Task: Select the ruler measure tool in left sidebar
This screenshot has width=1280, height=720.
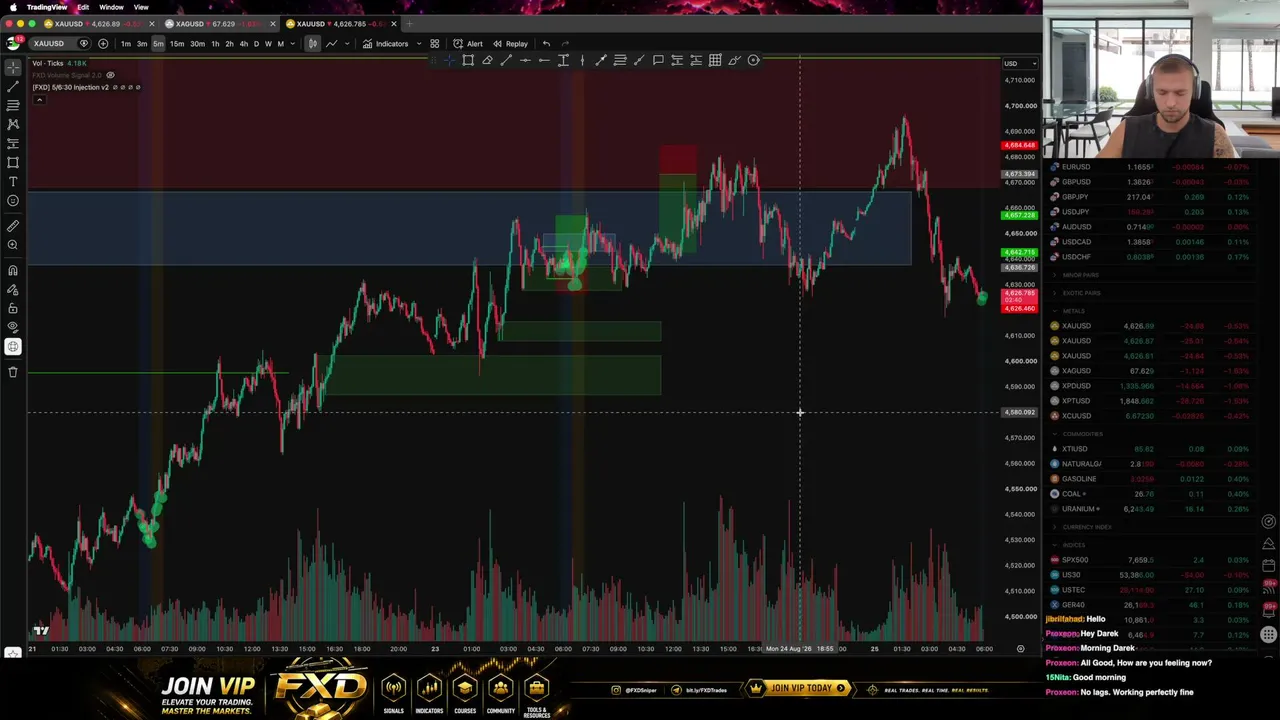Action: click(x=13, y=226)
